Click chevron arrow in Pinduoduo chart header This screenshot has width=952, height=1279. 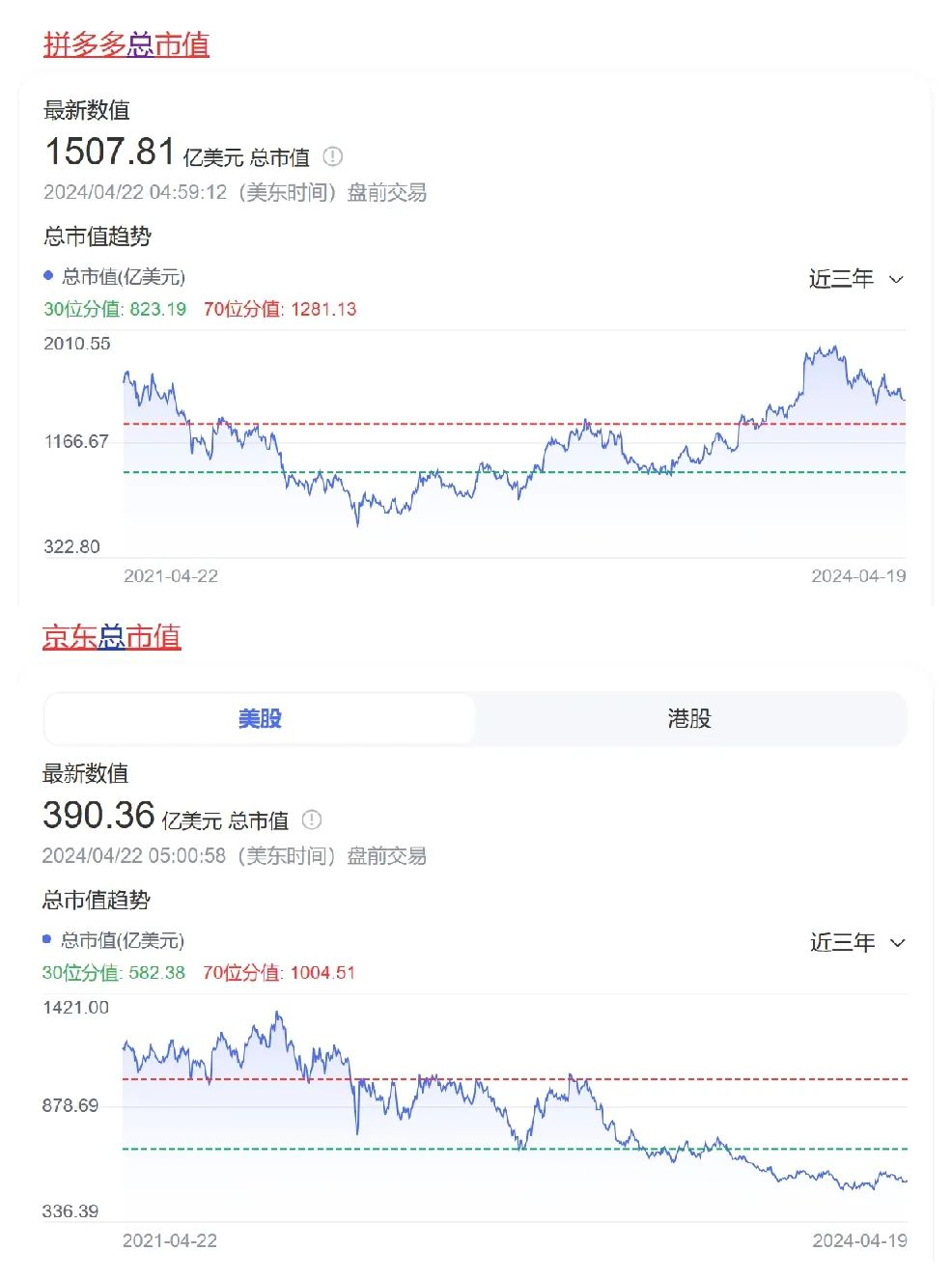tap(896, 280)
